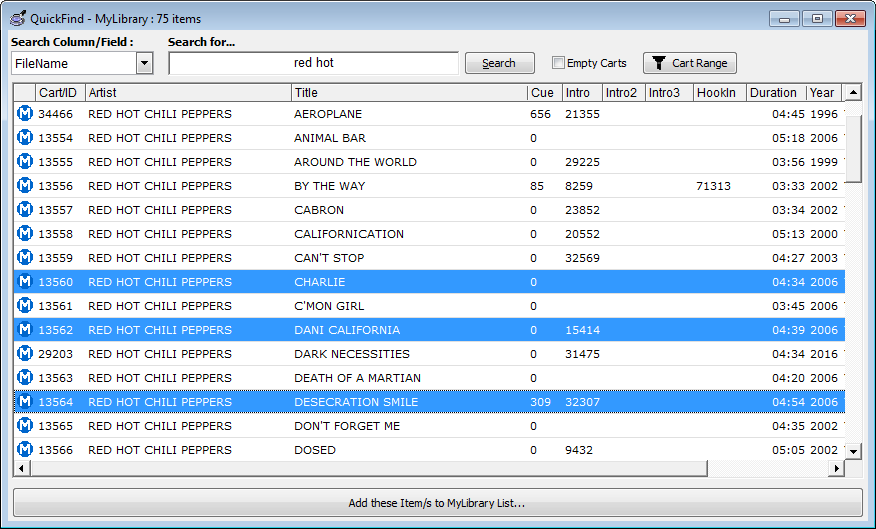Enable the Empty Carts checkbox
Screen dimensions: 876x529
[559, 63]
